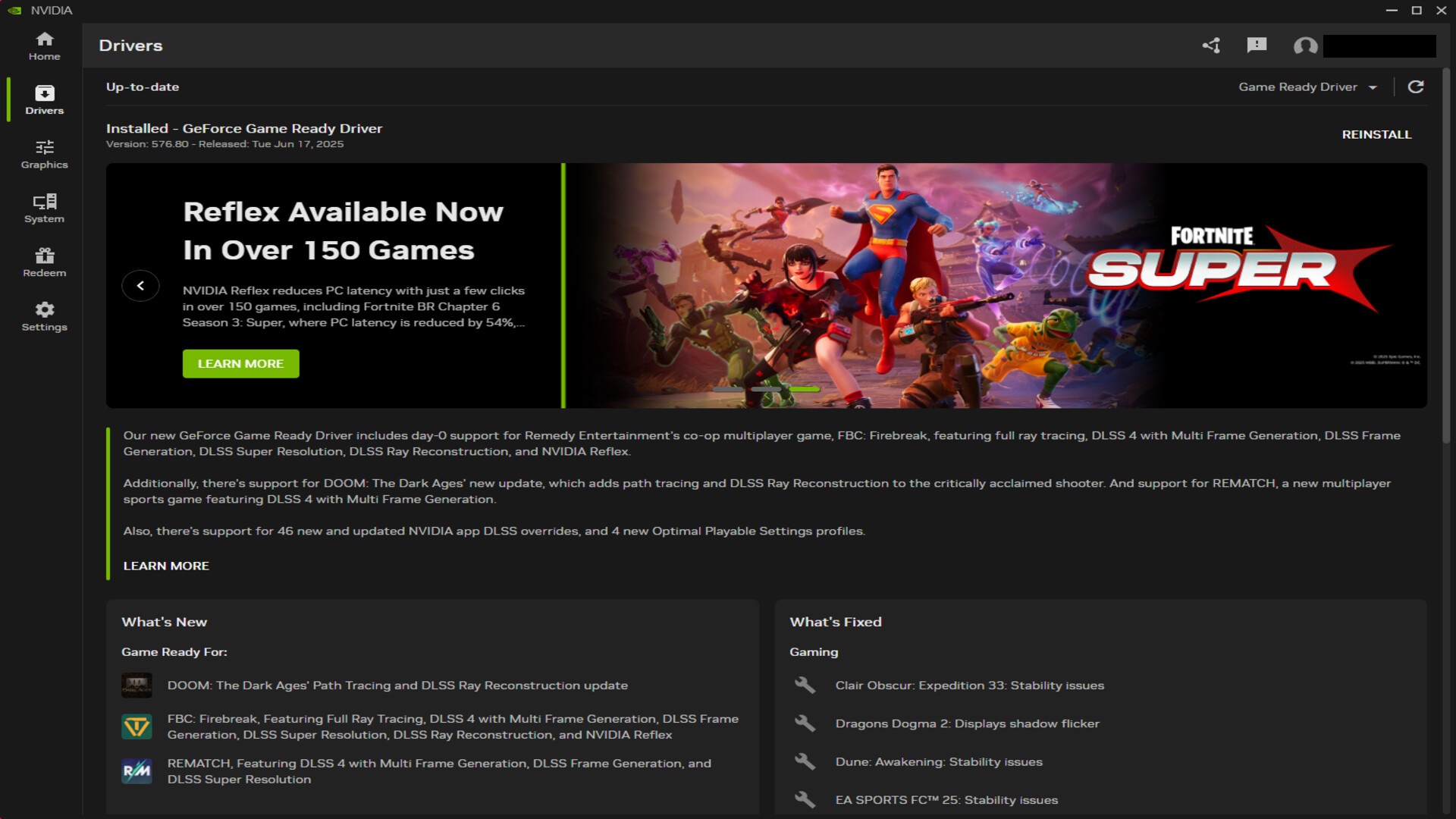Viewport: 1456px width, 819px height.
Task: Select the first banner slide indicator
Action: click(x=728, y=389)
